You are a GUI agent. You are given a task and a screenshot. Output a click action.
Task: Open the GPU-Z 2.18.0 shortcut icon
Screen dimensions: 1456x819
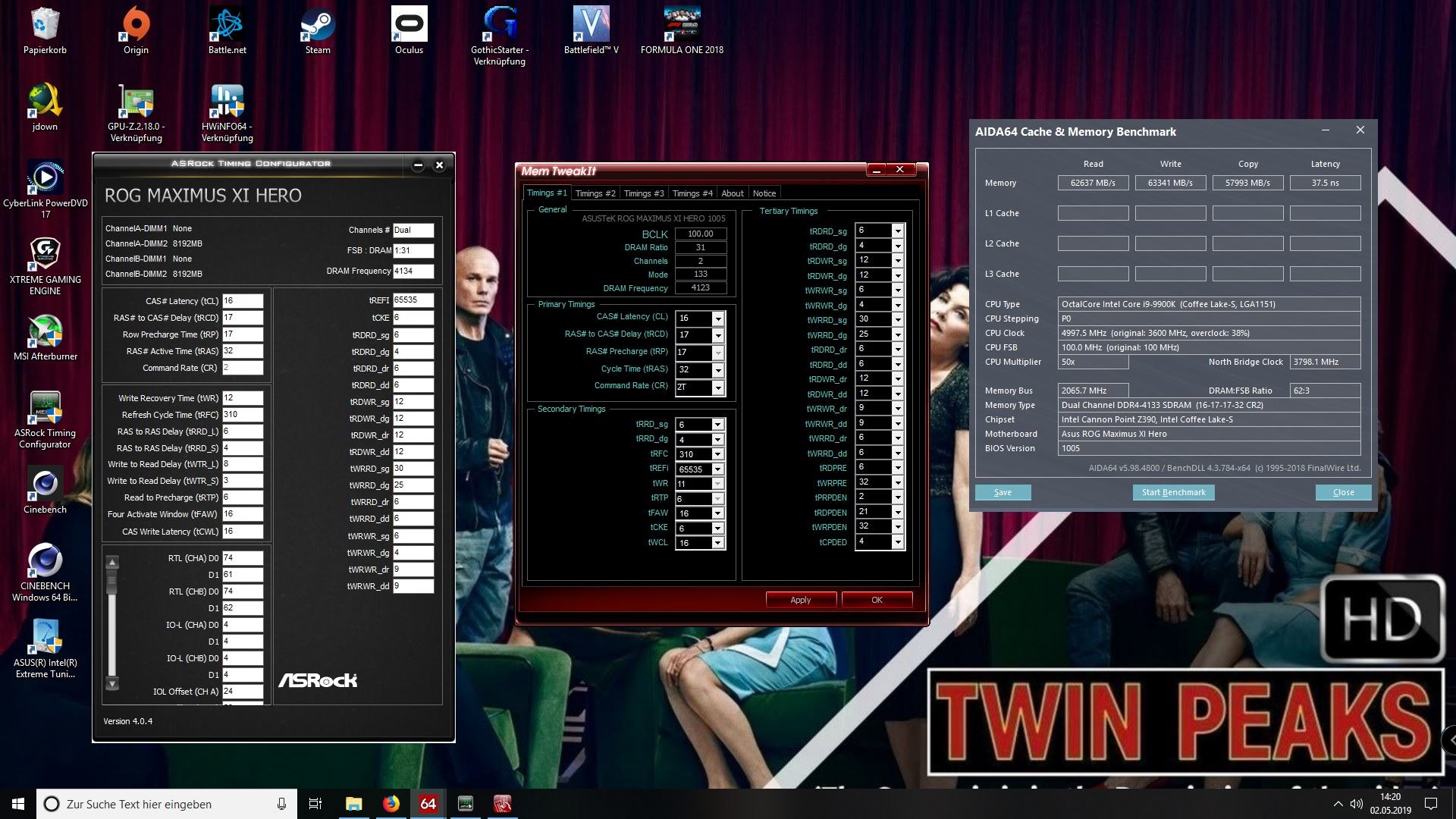pyautogui.click(x=136, y=114)
